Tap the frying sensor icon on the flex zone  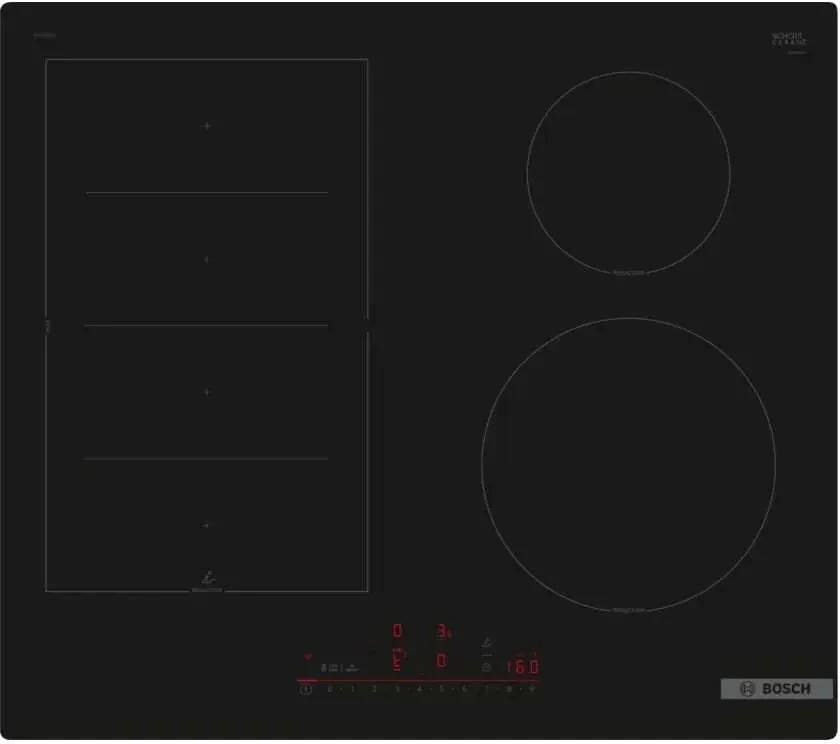(208, 578)
